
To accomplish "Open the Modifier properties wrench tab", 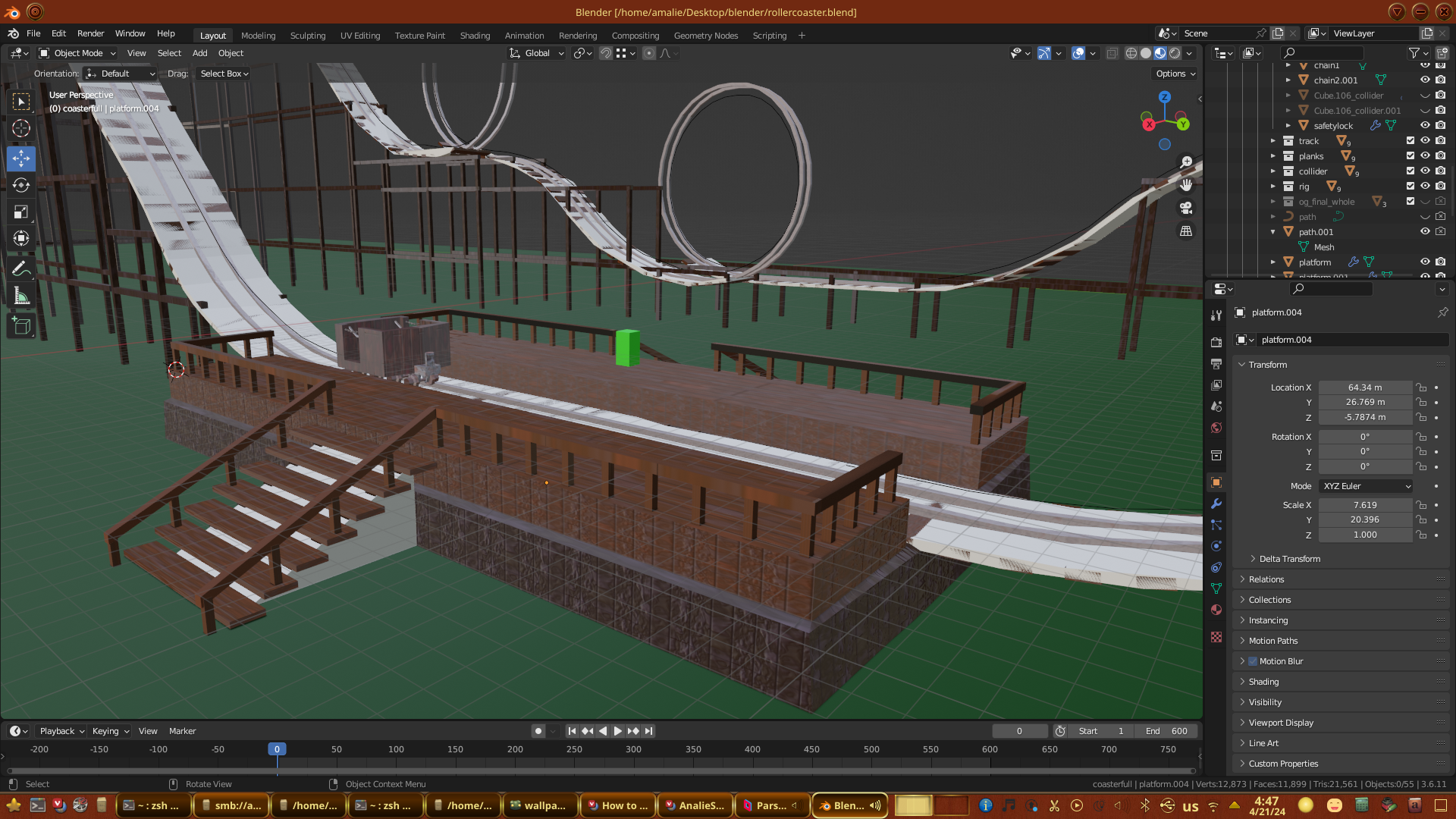I will coord(1216,504).
